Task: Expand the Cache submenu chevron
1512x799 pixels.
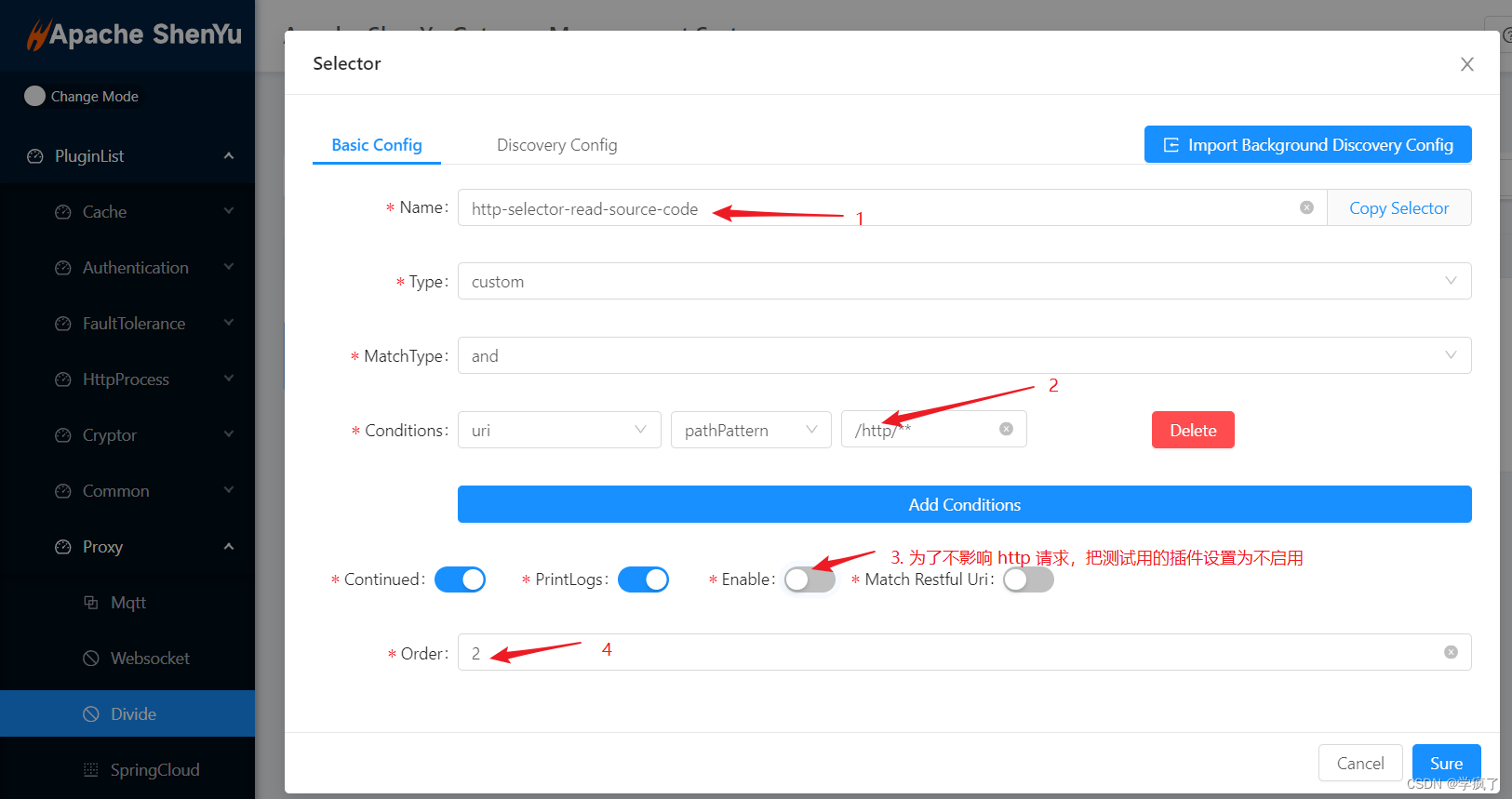Action: [229, 211]
